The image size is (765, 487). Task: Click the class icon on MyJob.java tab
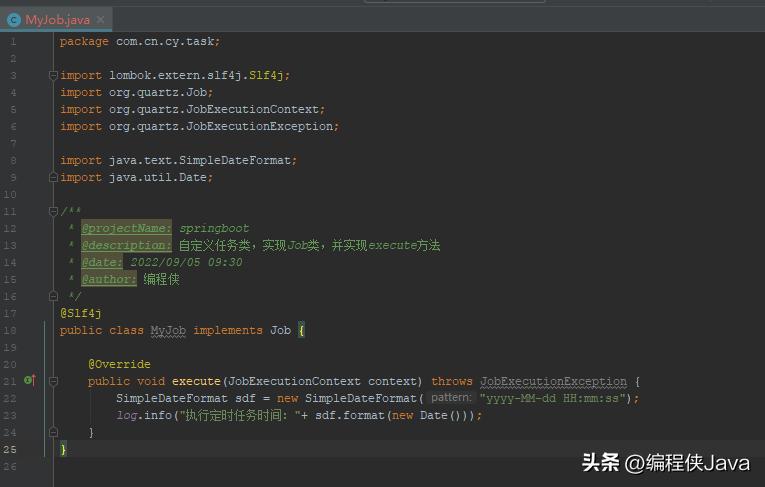(14, 20)
